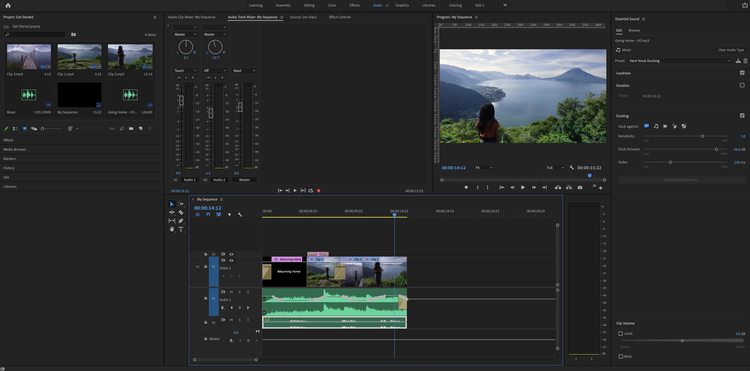Screen dimensions: 750x371
Task: Click the Audio 1 volume fader
Action: pos(181,100)
